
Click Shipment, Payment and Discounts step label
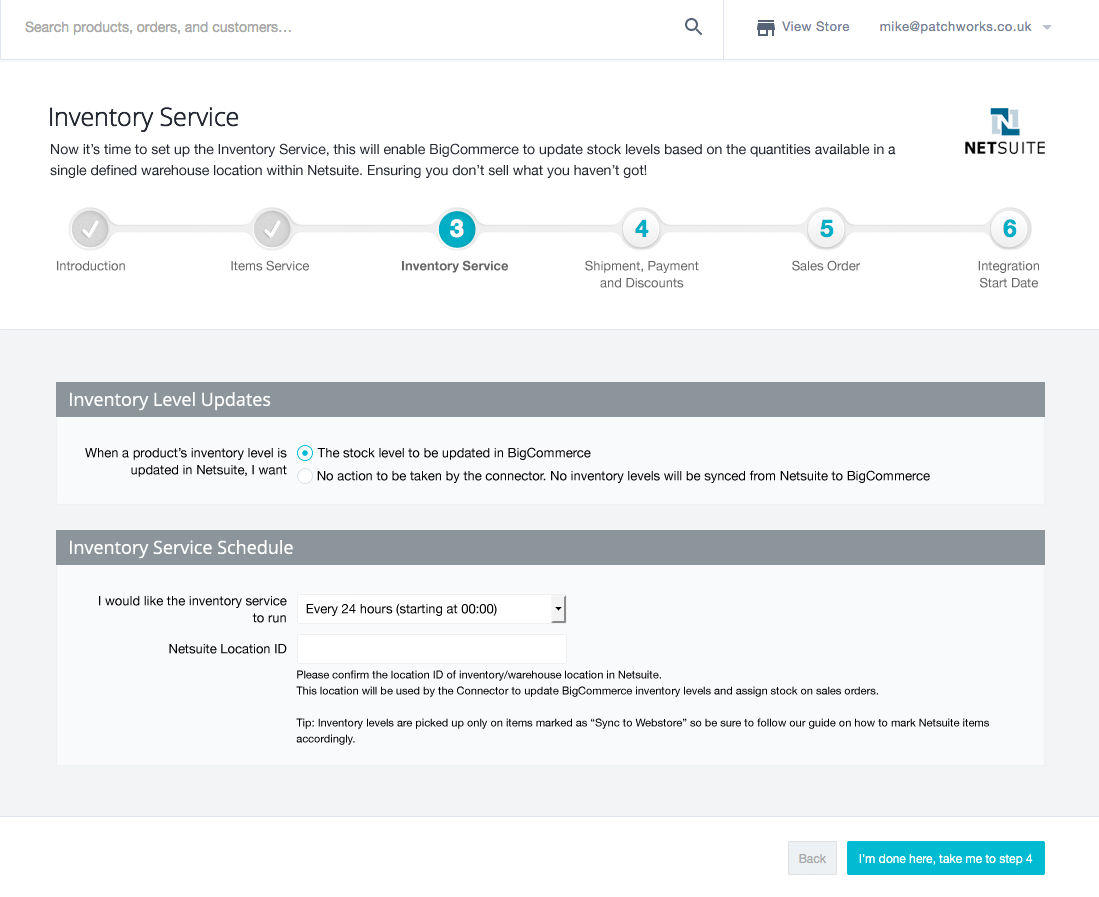click(x=641, y=274)
